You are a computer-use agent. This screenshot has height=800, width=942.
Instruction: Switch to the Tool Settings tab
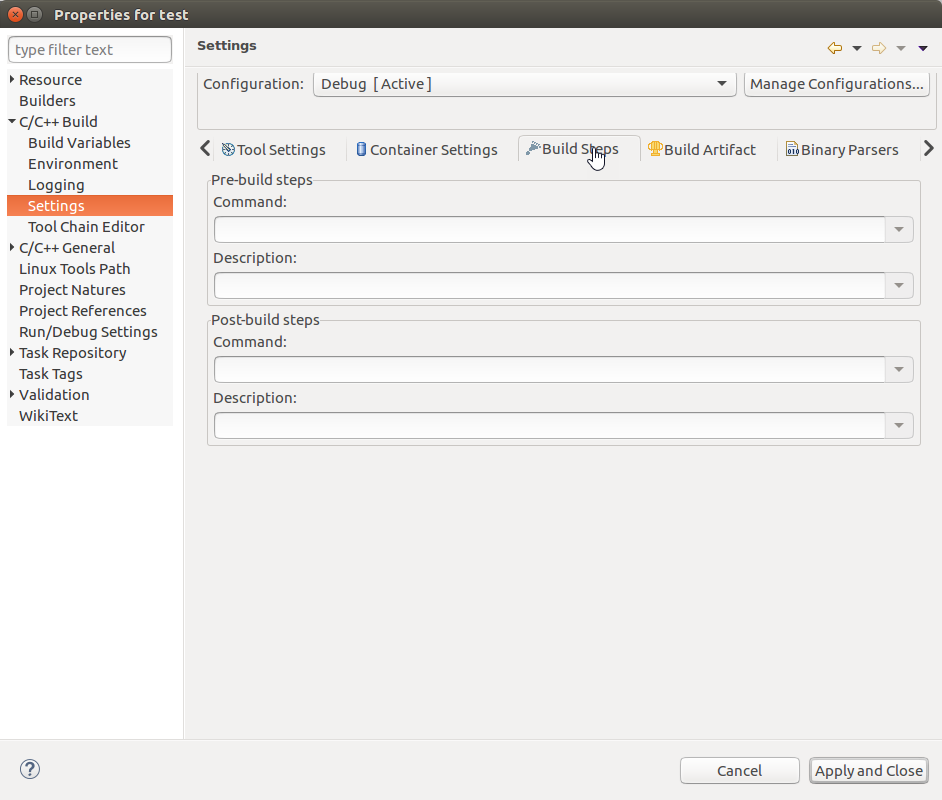tap(273, 150)
